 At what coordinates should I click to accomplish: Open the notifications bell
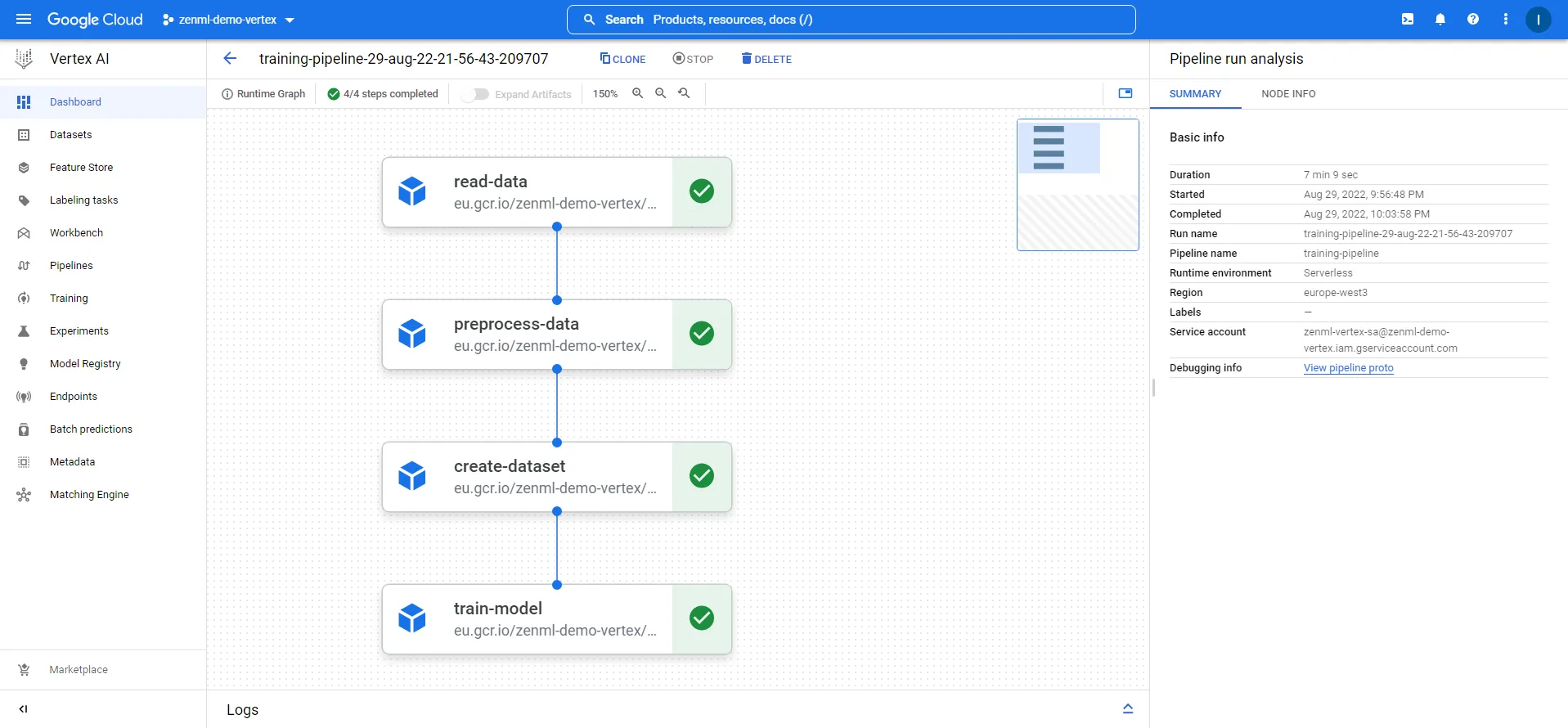(1440, 19)
